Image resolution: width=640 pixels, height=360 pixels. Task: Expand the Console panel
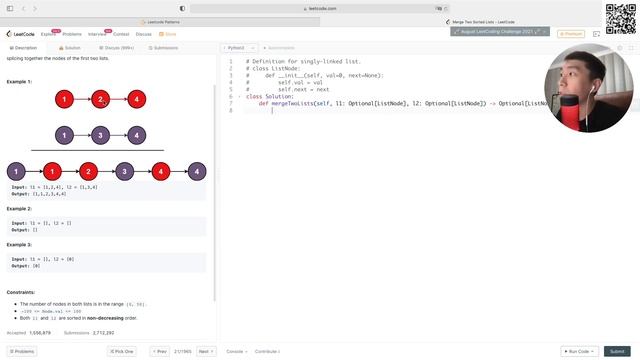237,351
